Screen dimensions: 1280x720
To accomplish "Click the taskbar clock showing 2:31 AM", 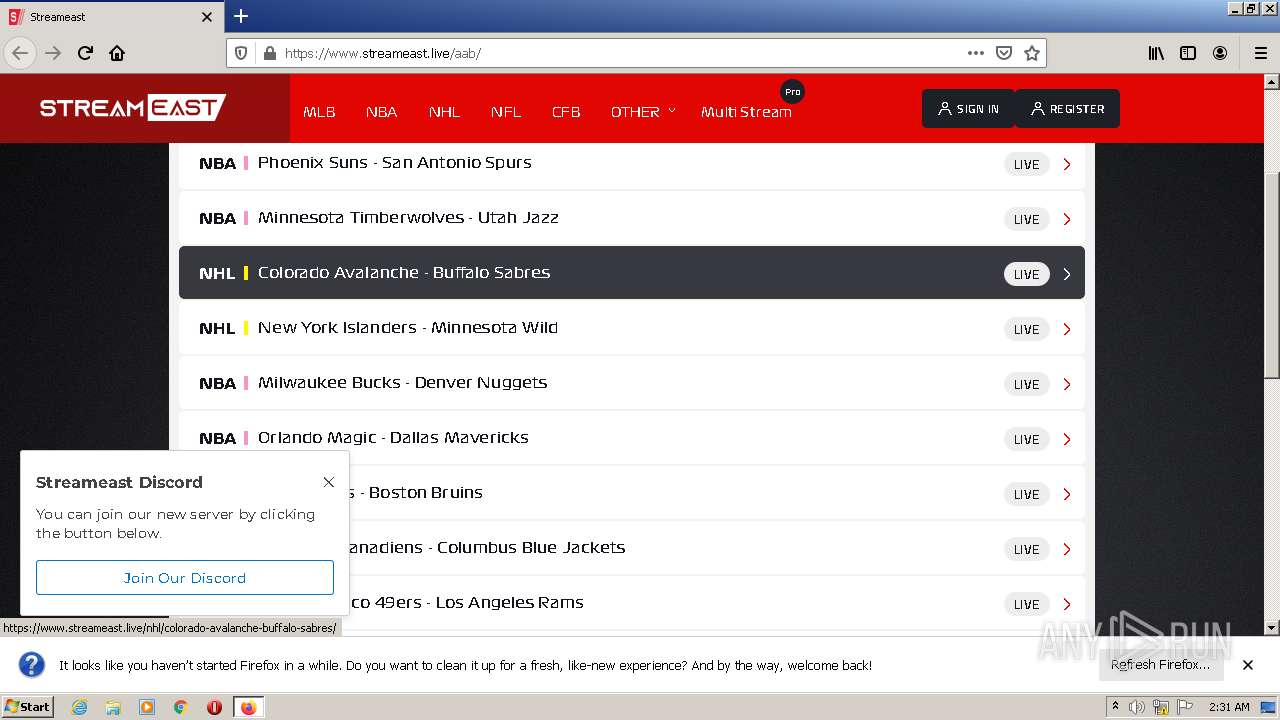I will pyautogui.click(x=1229, y=707).
